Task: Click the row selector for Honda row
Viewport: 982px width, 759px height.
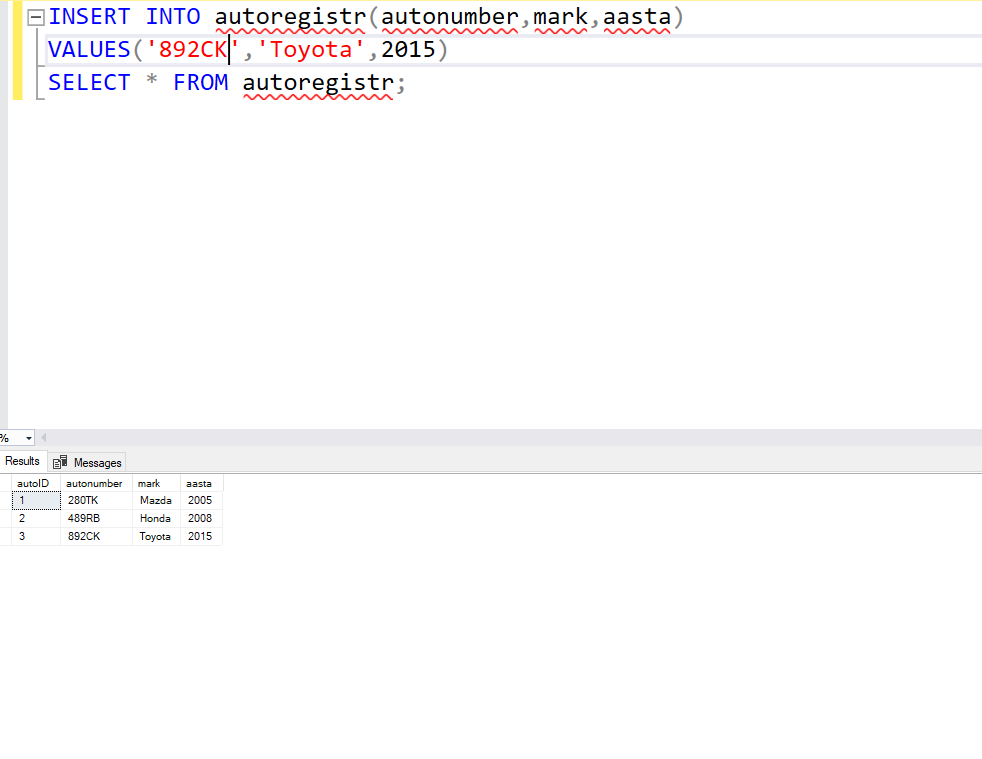Action: tap(6, 519)
